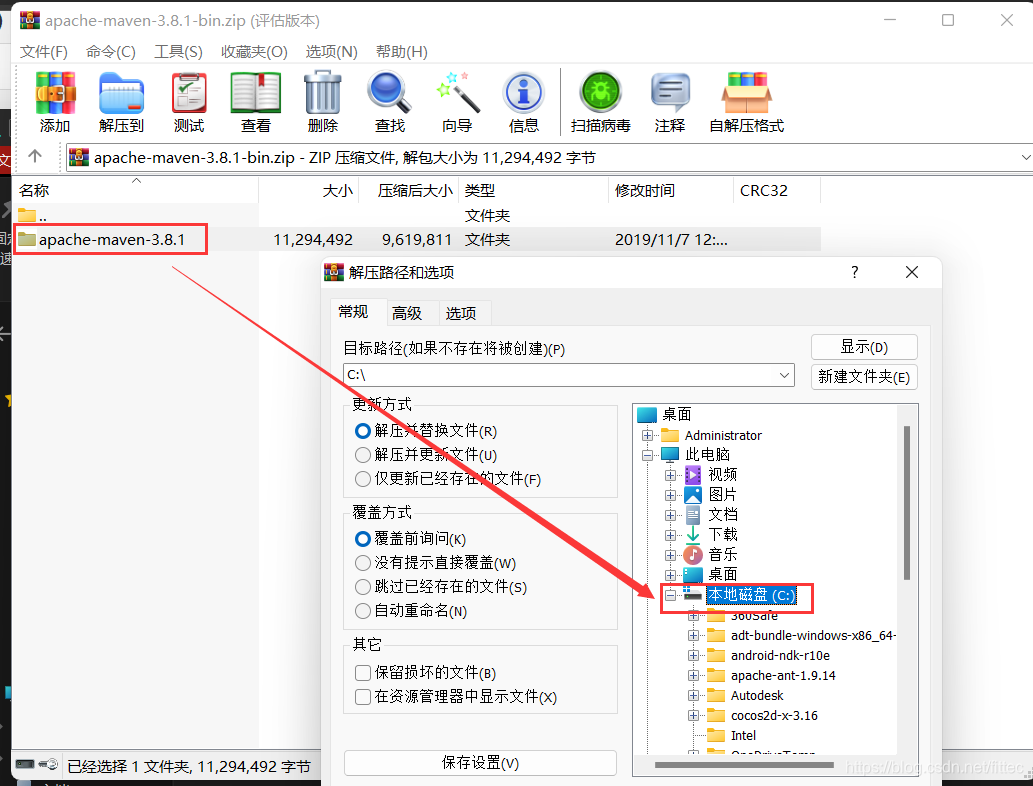Click the 测试 (Test) toolbar icon
Screen dimensions: 1033x786
pos(190,94)
